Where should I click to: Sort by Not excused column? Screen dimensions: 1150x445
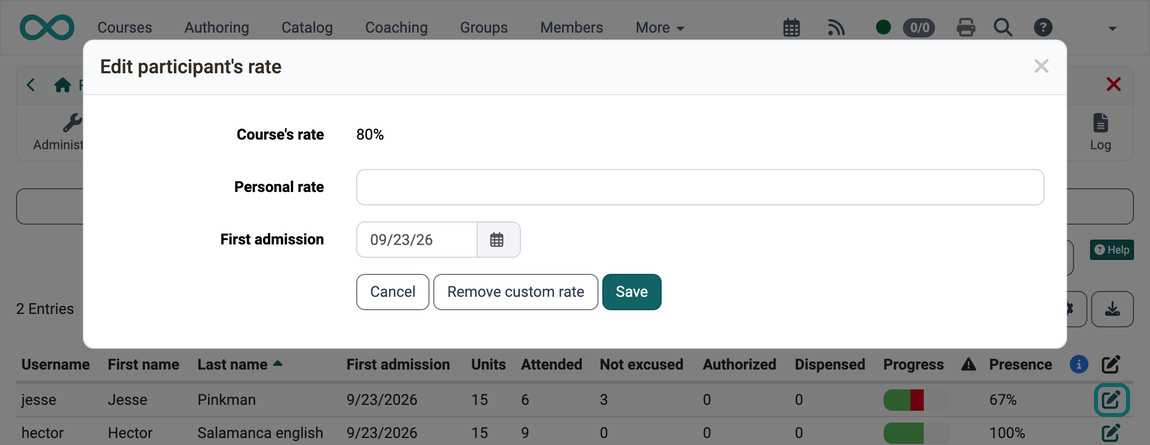[x=641, y=364]
